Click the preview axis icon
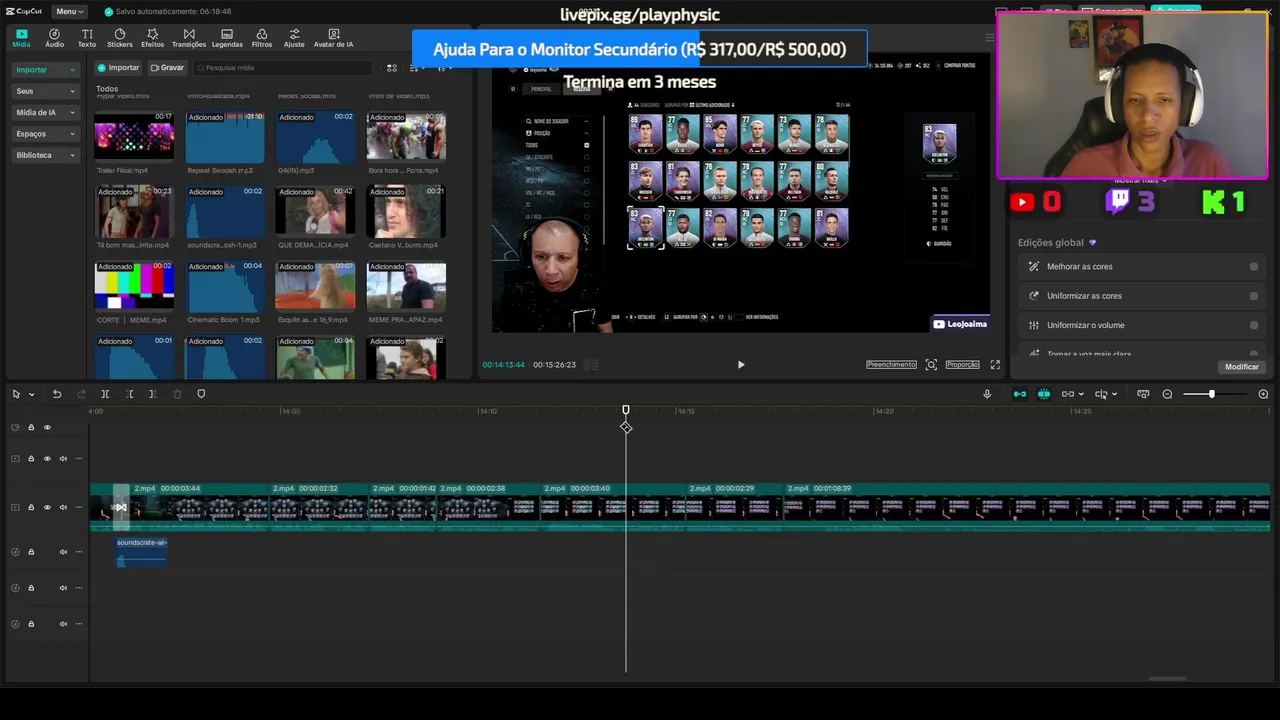This screenshot has height=720, width=1280. pos(1100,394)
